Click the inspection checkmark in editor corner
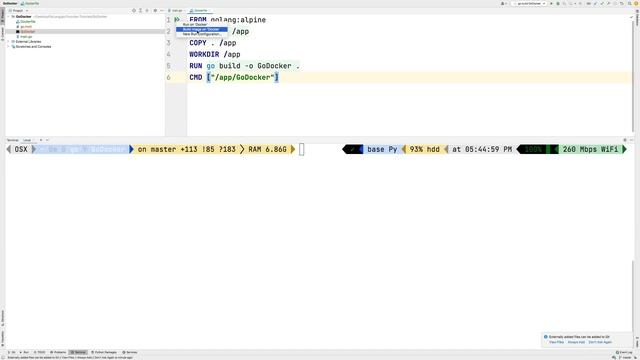Viewport: 640px width, 360px height. point(631,18)
